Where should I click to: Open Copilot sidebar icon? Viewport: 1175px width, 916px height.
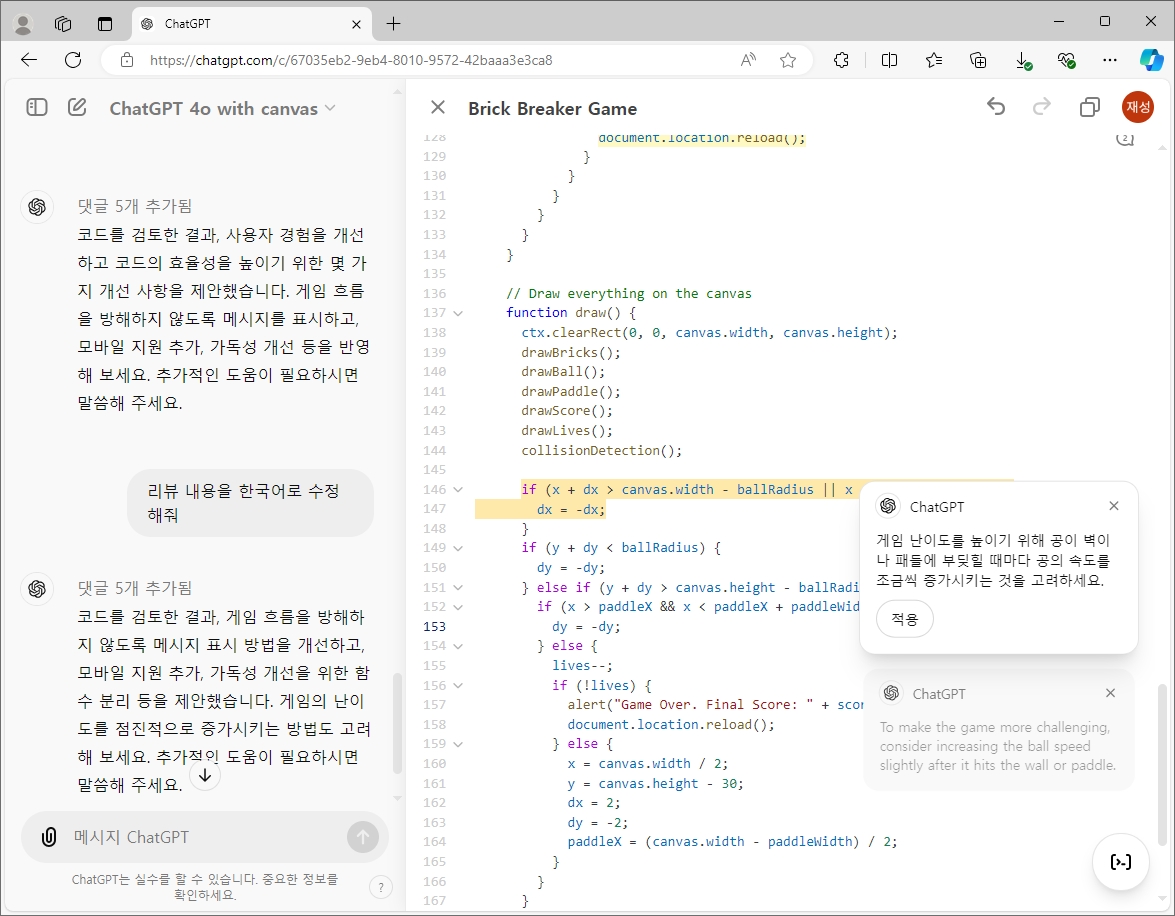(1152, 60)
